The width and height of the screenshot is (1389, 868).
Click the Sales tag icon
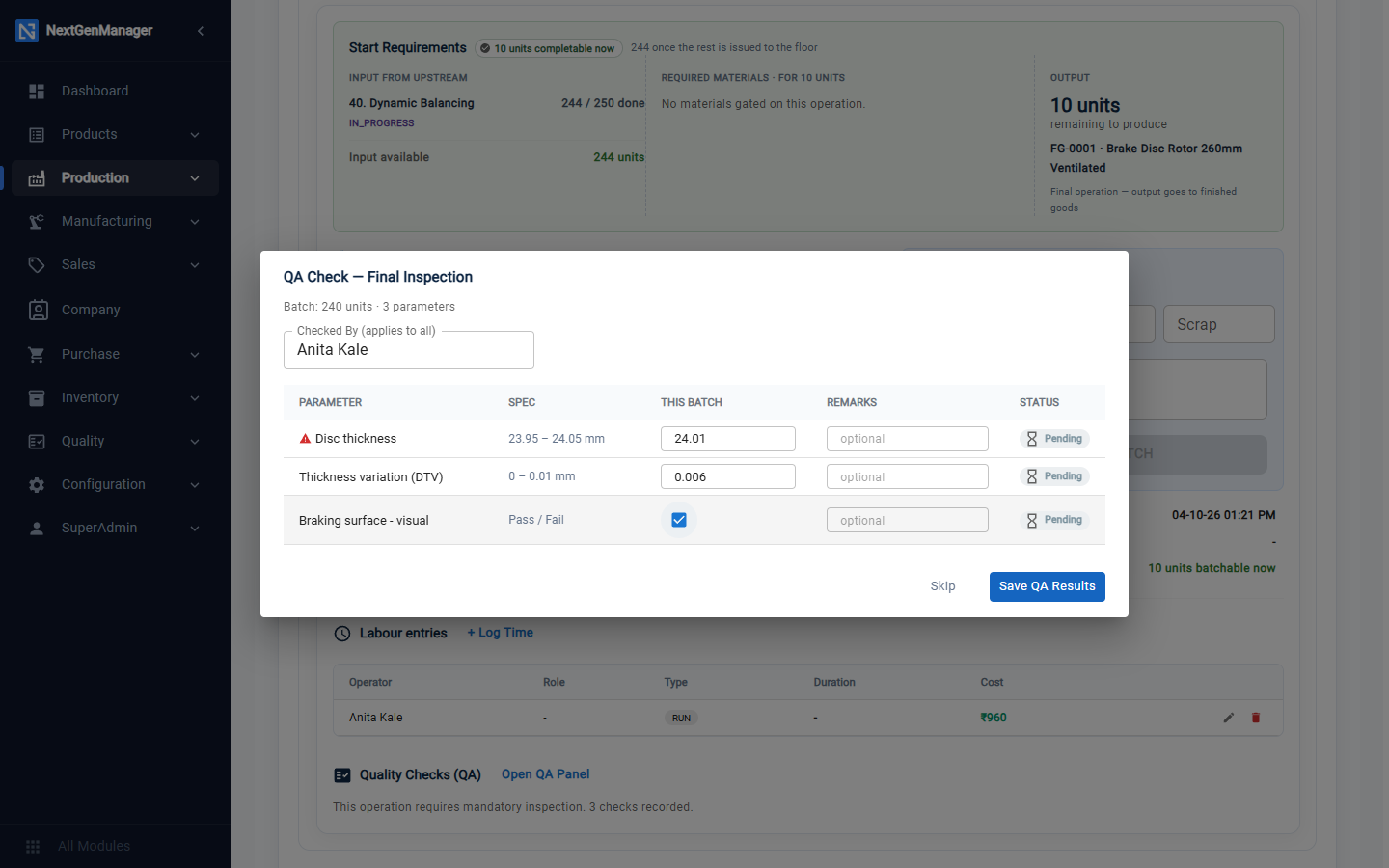[37, 264]
